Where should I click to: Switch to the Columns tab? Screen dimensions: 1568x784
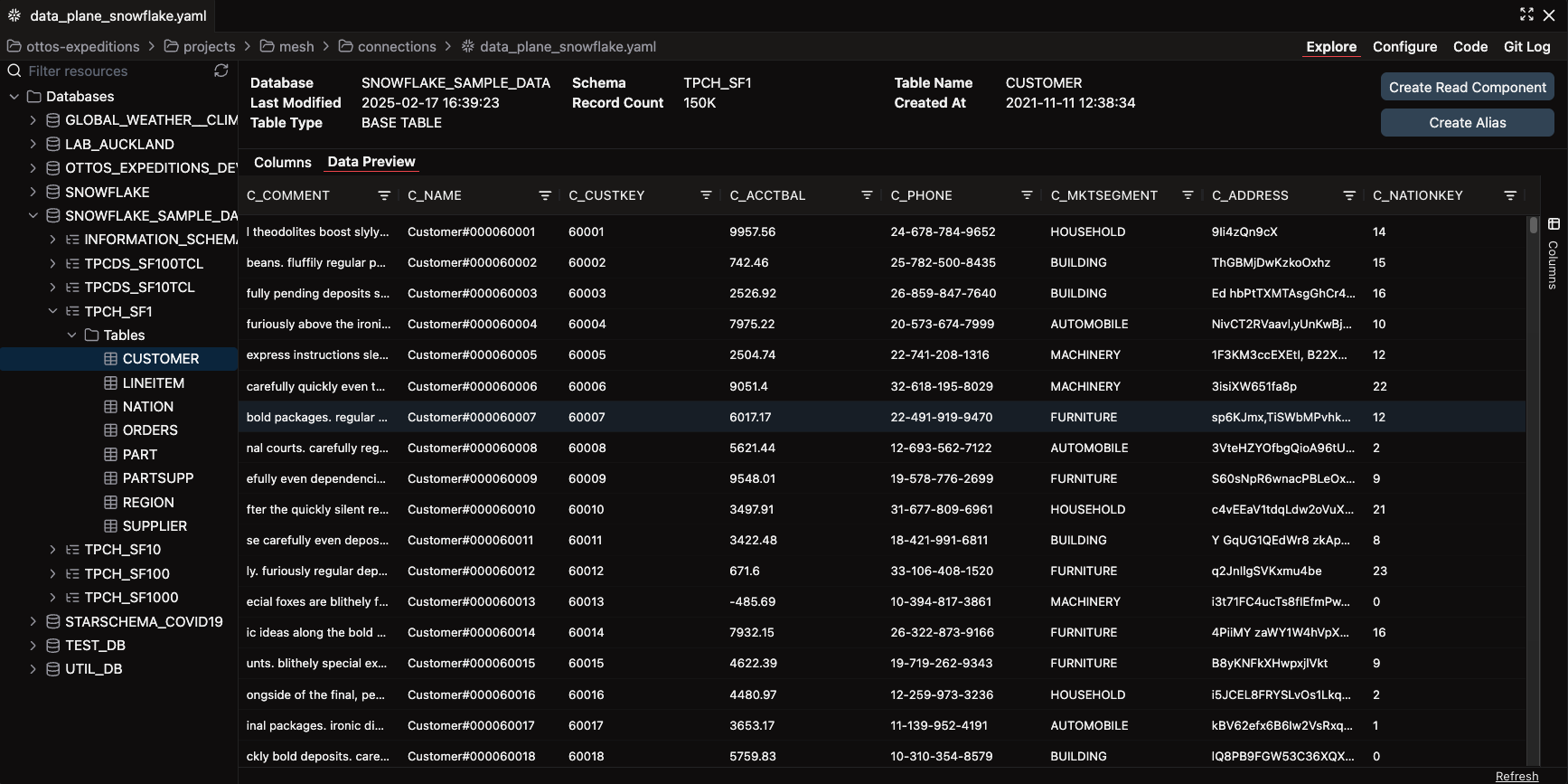click(283, 162)
